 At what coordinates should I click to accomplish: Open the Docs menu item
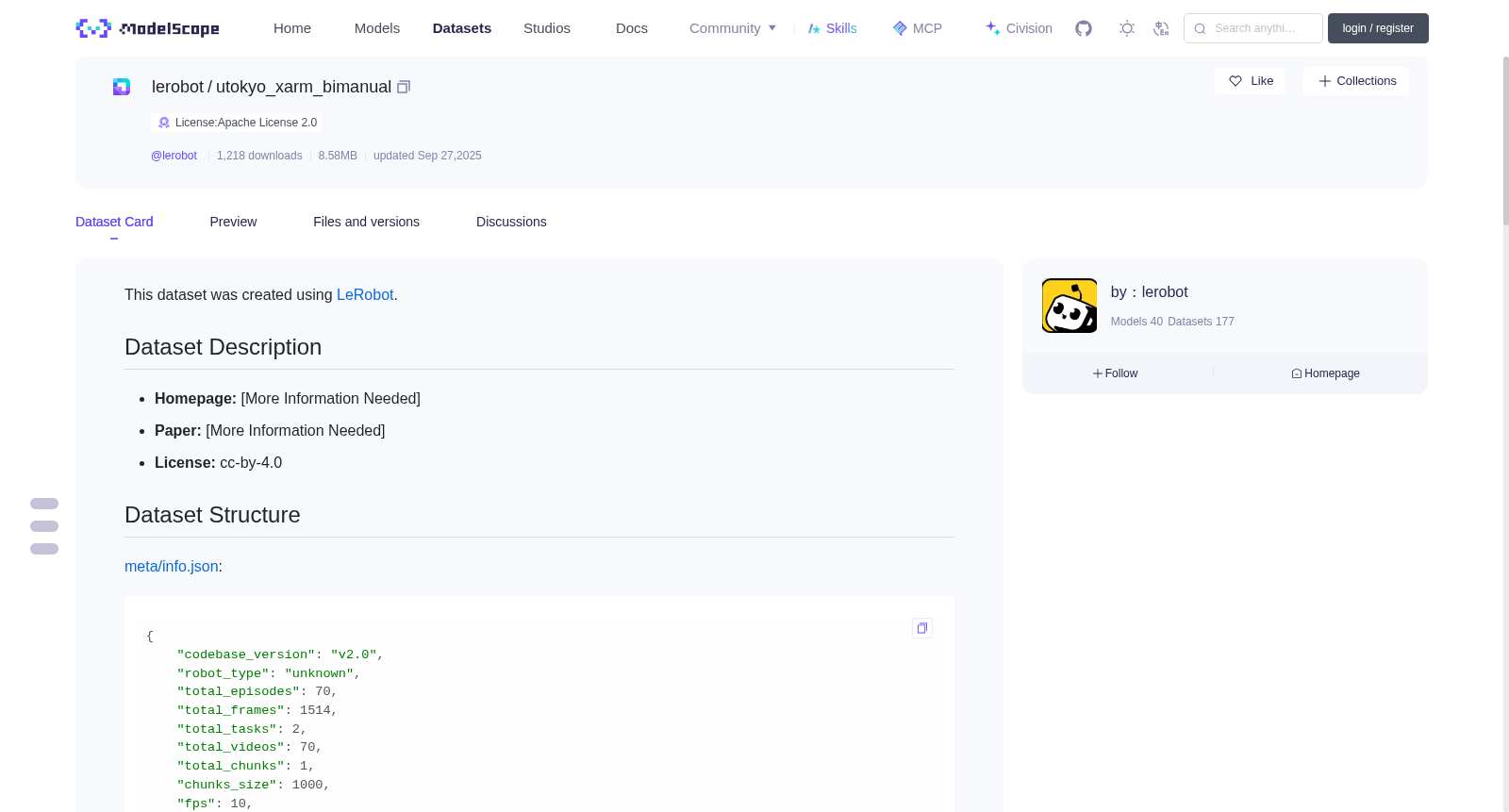click(632, 28)
